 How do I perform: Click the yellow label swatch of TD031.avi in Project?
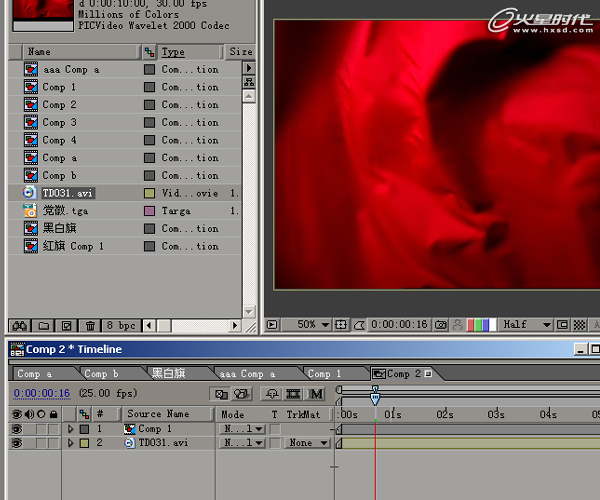pos(149,193)
